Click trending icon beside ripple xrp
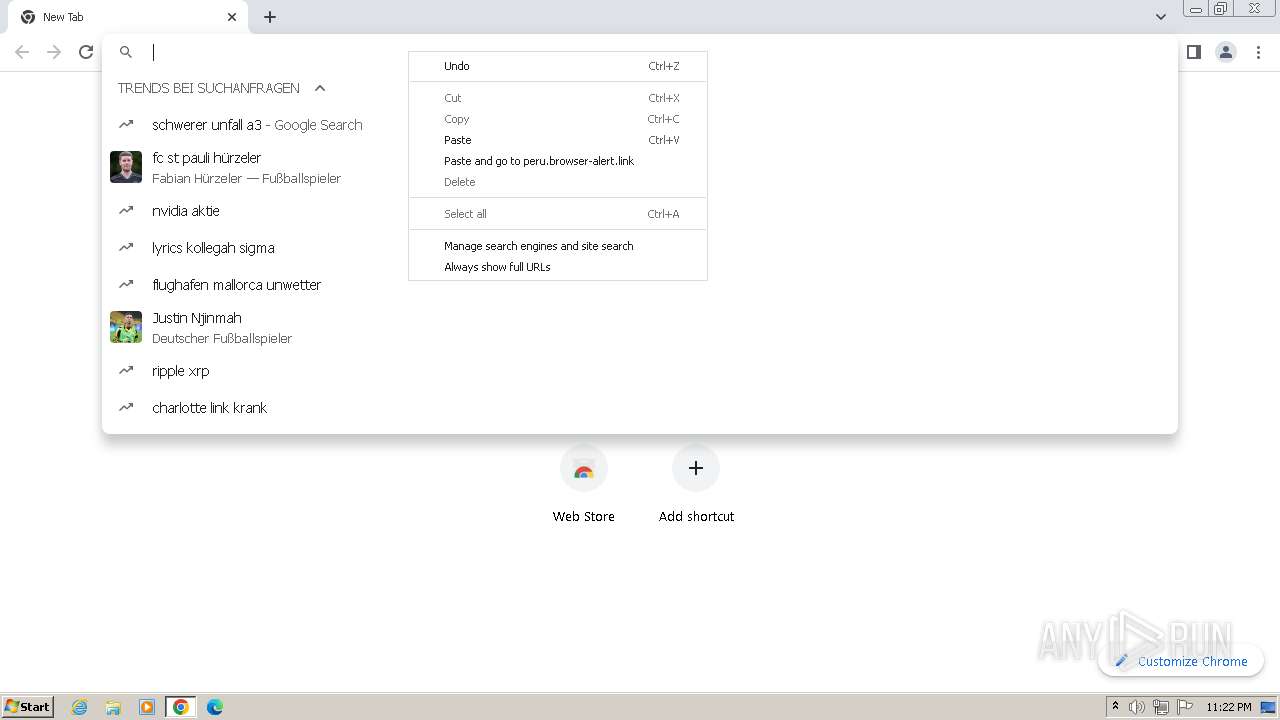This screenshot has height=720, width=1280. coord(126,371)
